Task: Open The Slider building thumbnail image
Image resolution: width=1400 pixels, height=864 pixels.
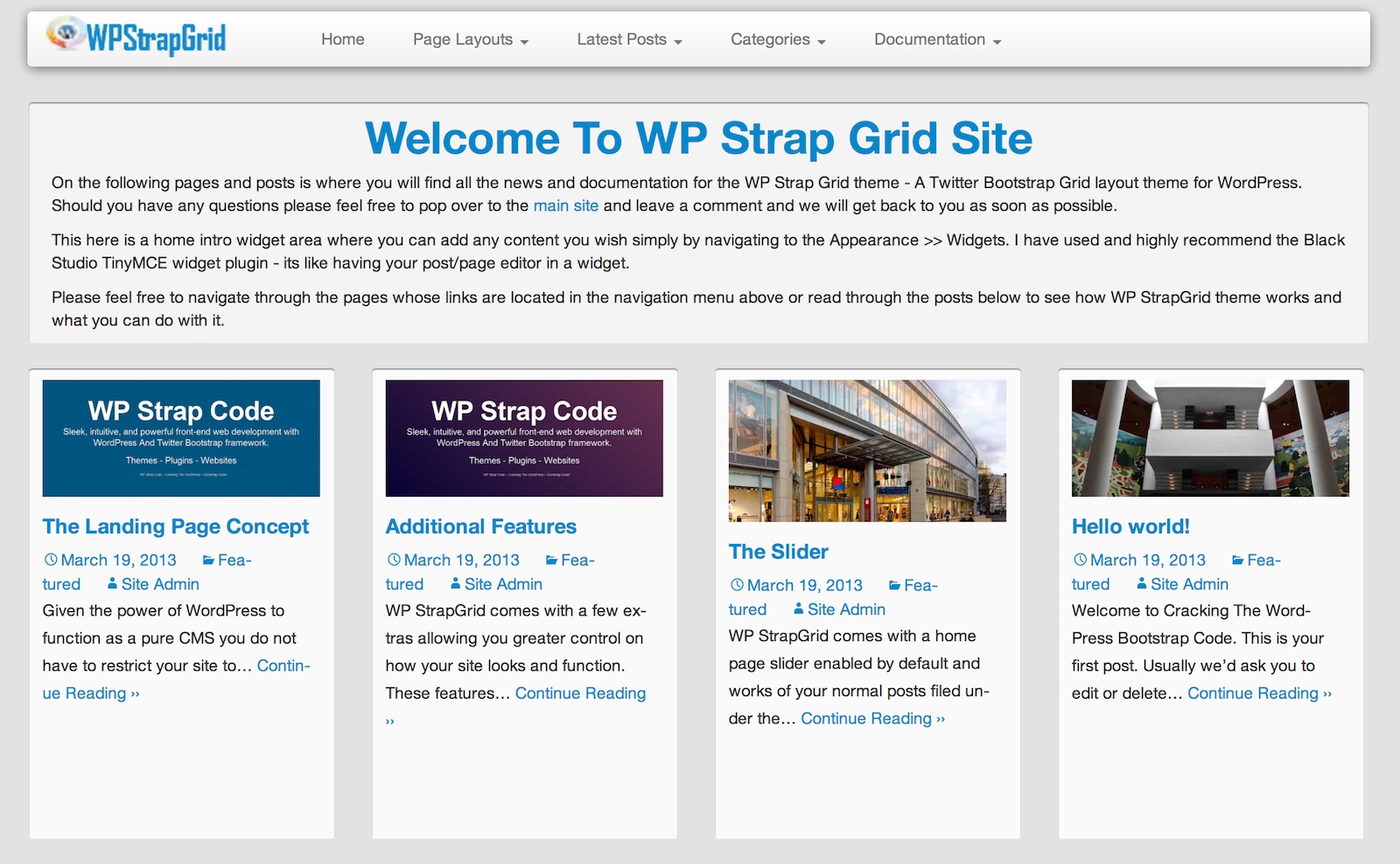Action: click(867, 450)
